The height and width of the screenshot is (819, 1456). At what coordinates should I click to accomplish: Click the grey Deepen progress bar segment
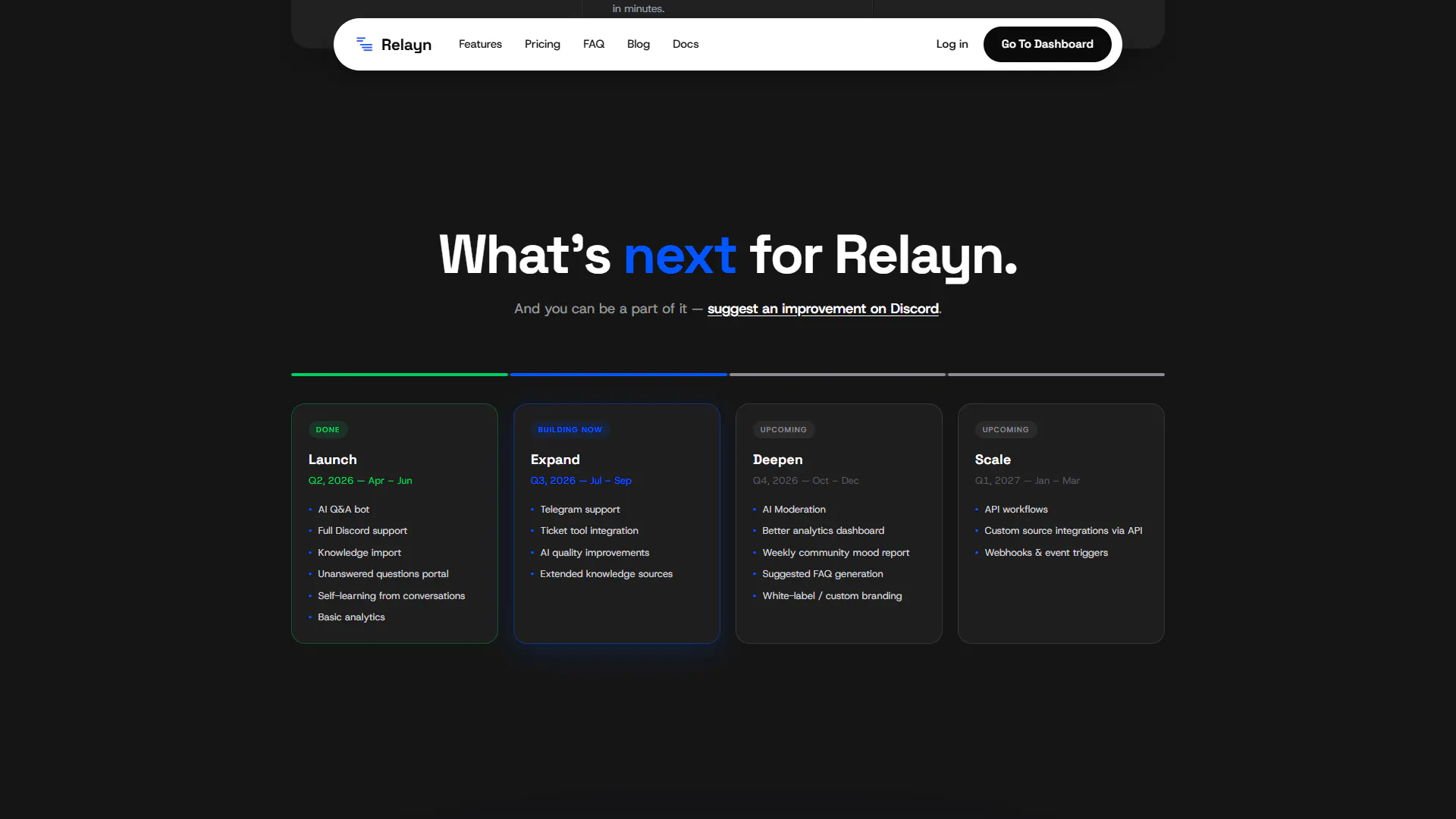837,375
